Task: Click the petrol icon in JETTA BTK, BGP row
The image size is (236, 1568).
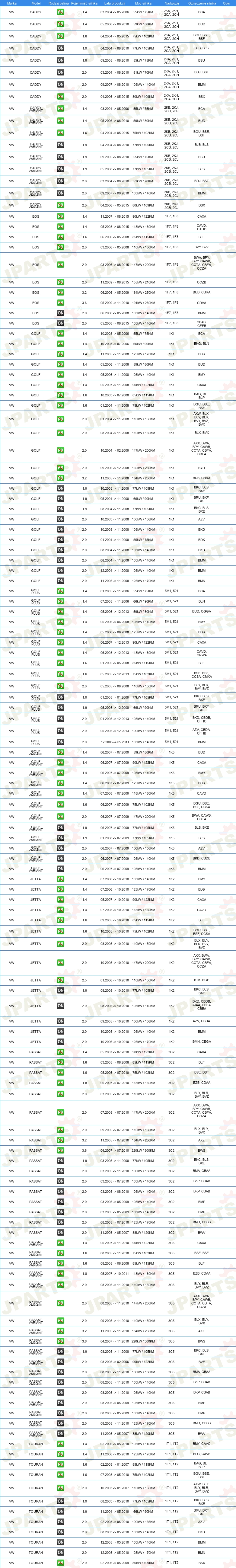Action: pyautogui.click(x=60, y=981)
